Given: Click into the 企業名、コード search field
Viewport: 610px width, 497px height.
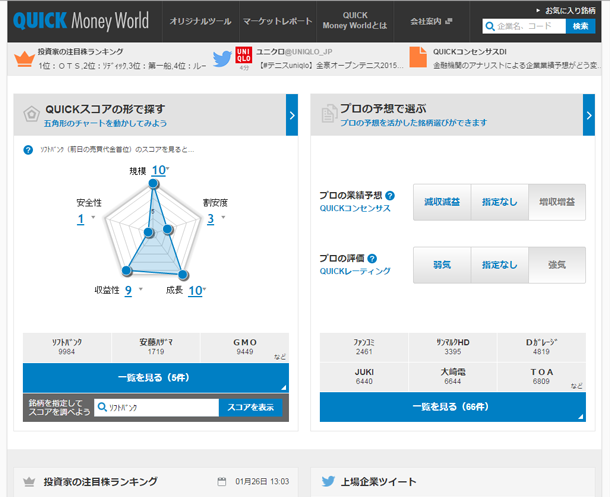Looking at the screenshot, I should click(x=524, y=26).
